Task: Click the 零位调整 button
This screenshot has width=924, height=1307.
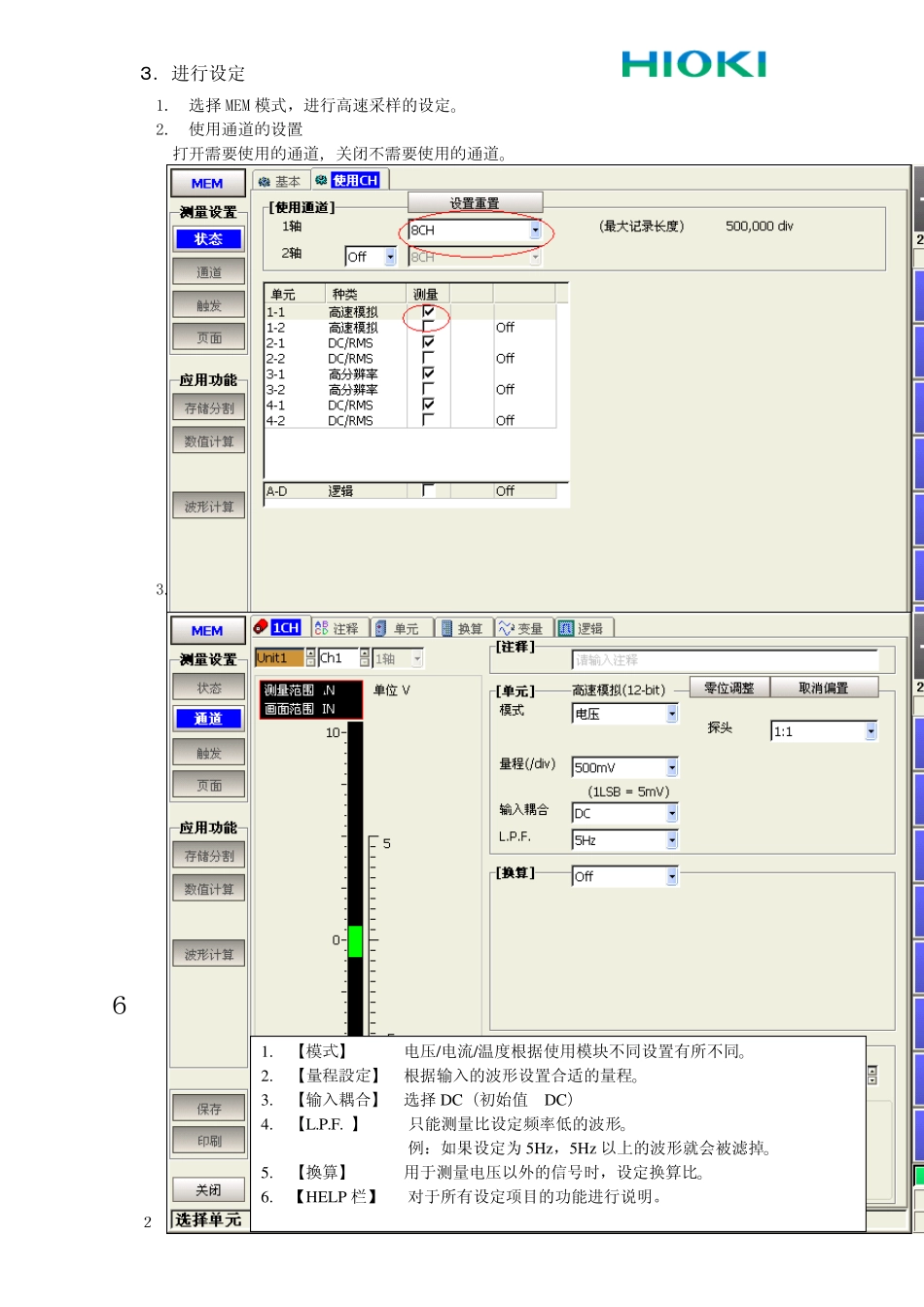Action: click(729, 688)
